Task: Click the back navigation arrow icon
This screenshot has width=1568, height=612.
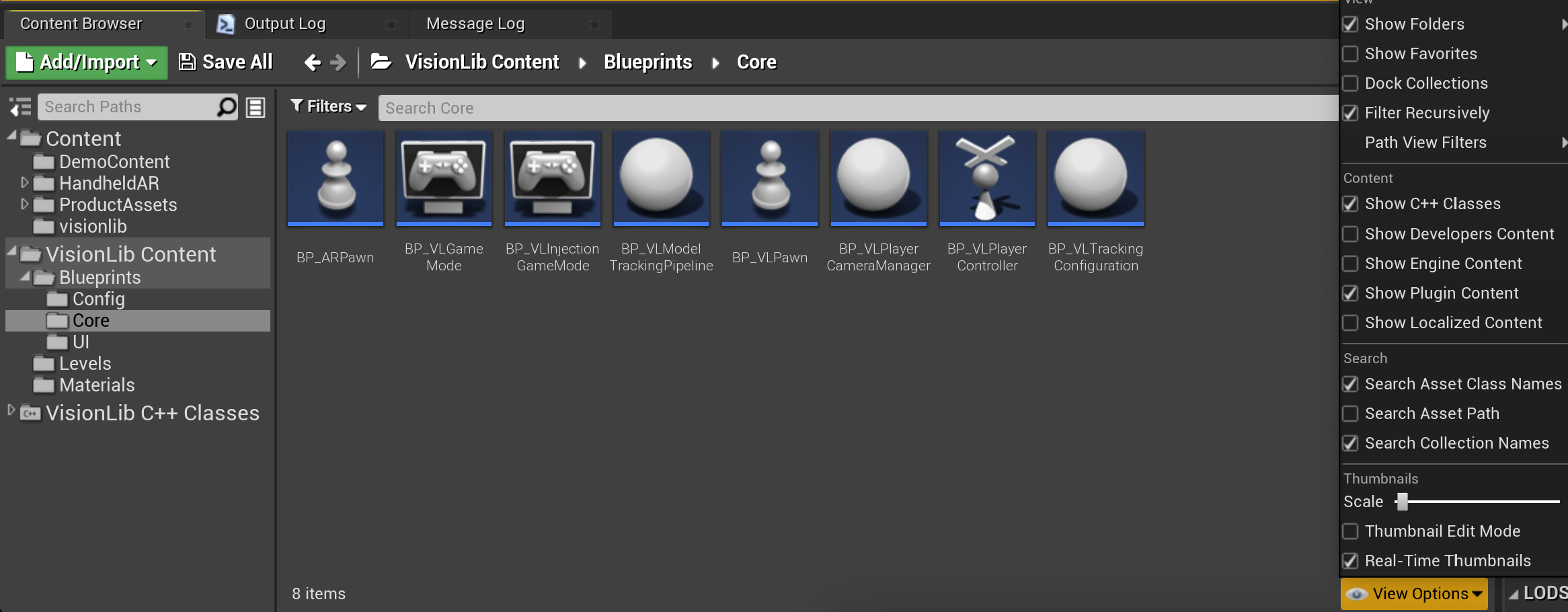Action: pyautogui.click(x=312, y=63)
